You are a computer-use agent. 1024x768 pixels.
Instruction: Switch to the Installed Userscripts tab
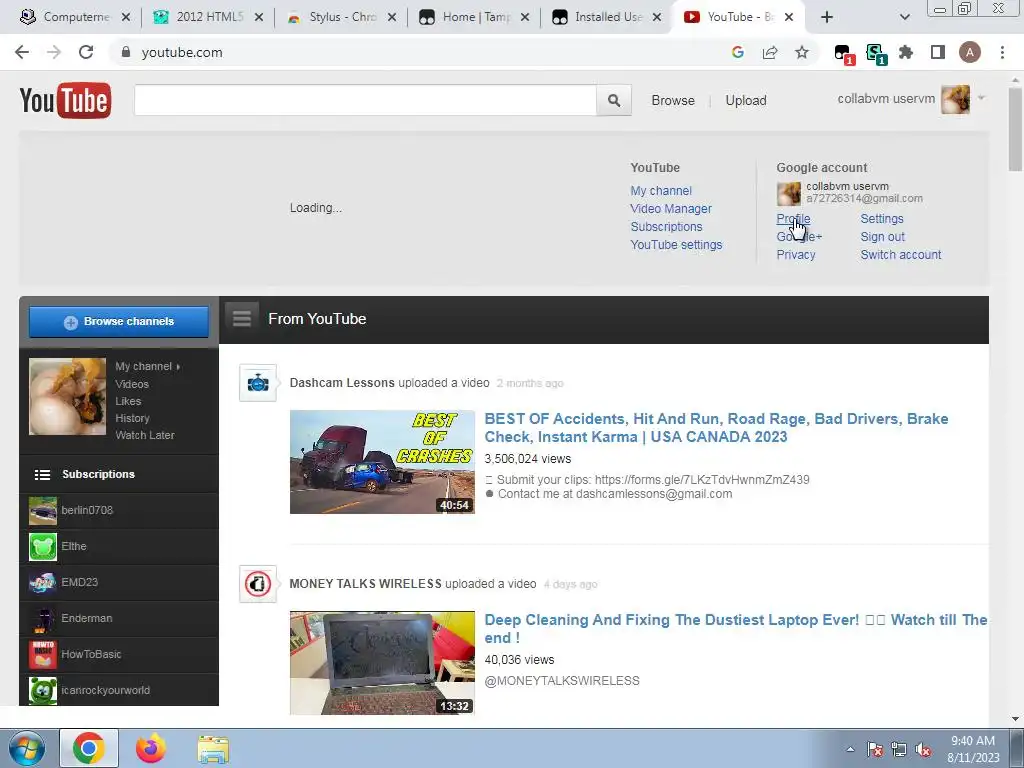point(607,17)
